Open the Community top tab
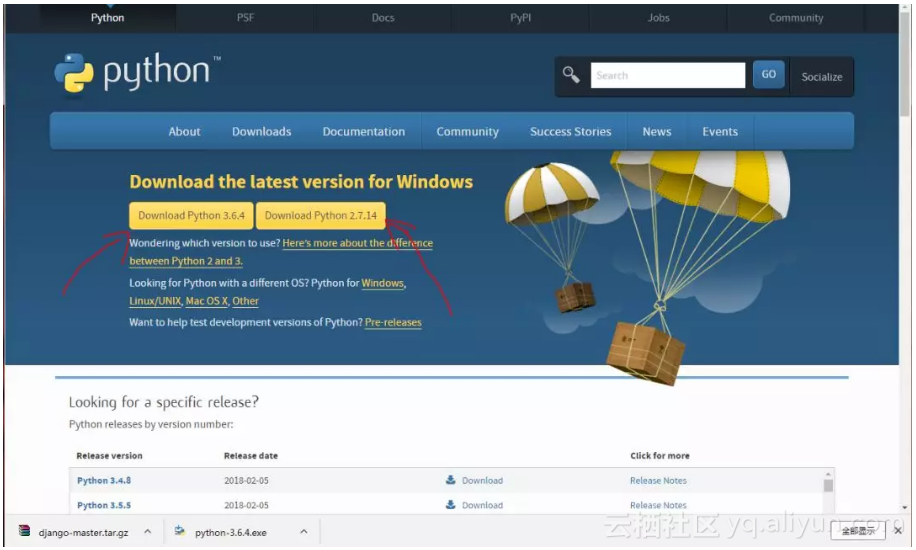 (796, 18)
